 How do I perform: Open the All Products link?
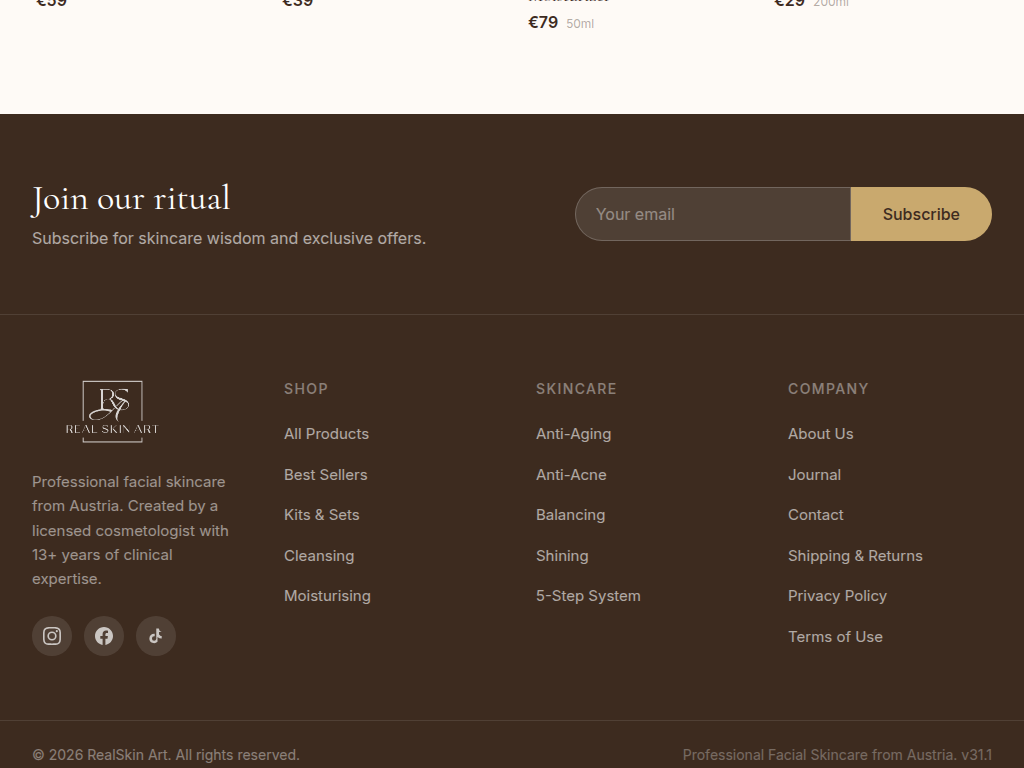click(x=326, y=434)
